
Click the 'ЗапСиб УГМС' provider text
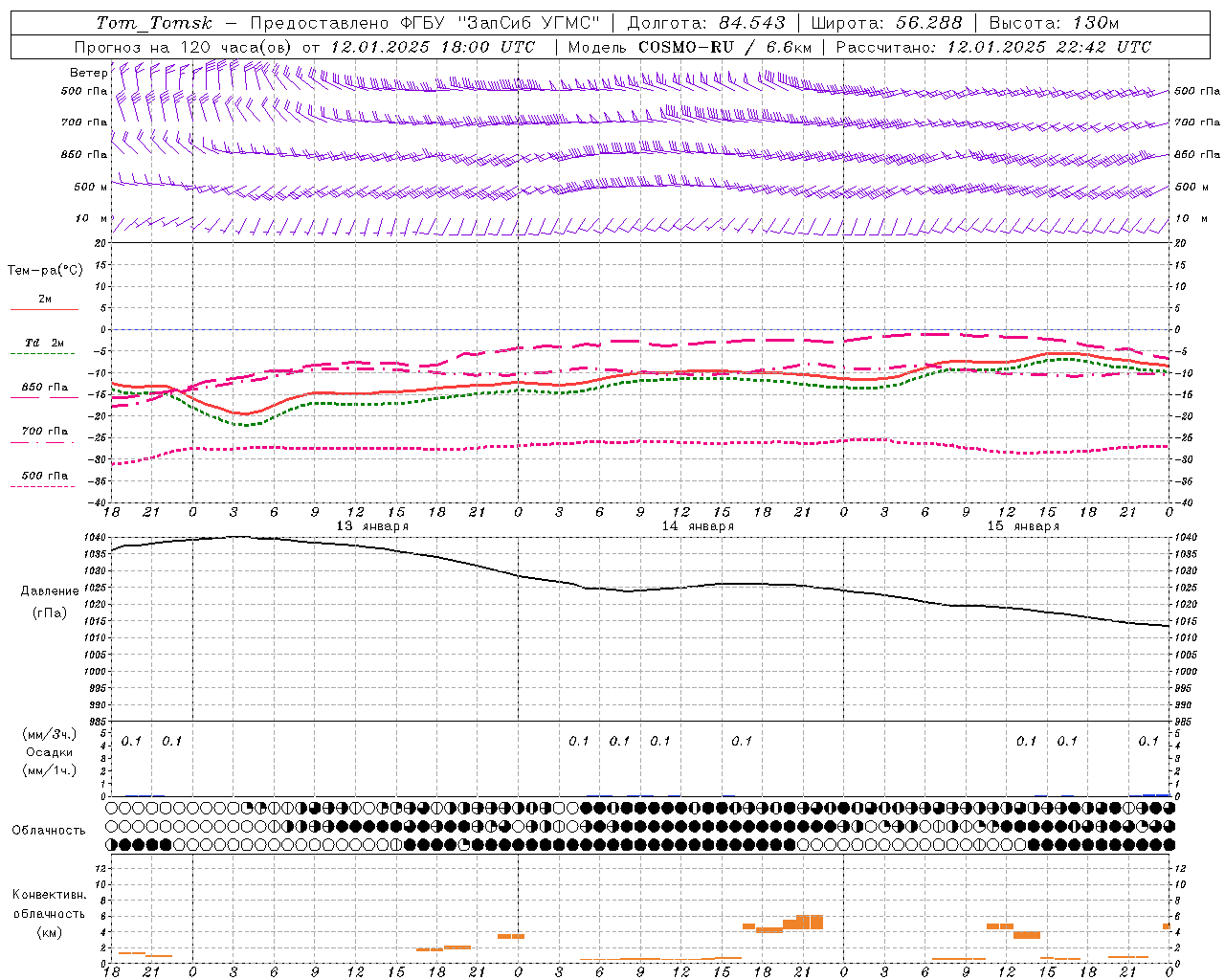(529, 23)
